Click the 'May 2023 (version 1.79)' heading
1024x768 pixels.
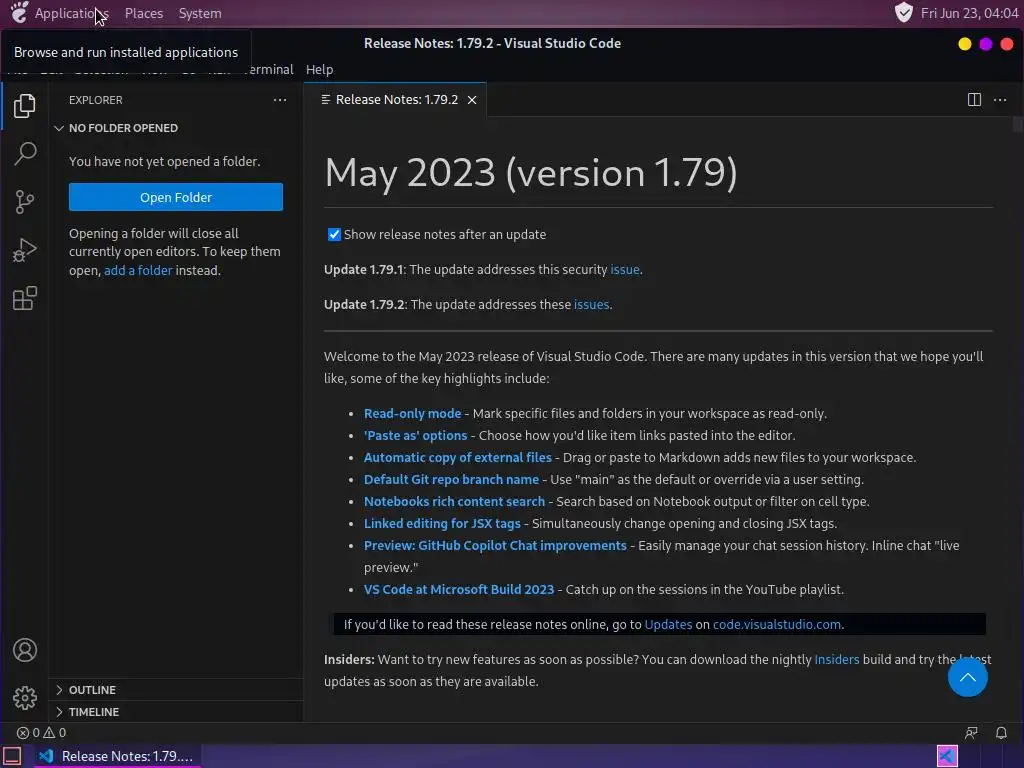[x=530, y=173]
